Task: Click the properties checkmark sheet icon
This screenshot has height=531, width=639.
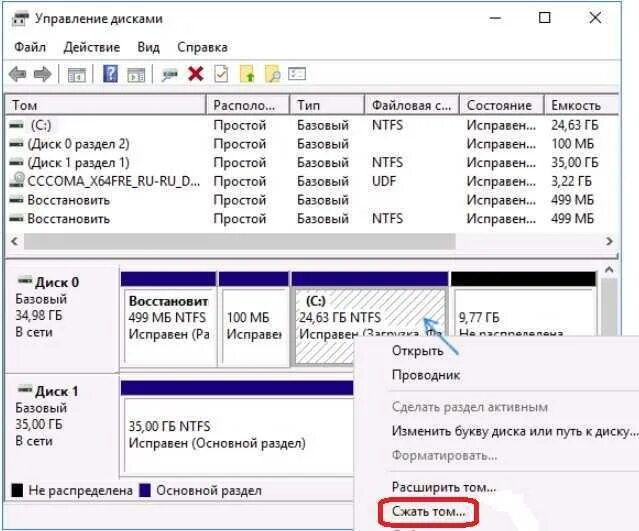Action: [x=221, y=74]
